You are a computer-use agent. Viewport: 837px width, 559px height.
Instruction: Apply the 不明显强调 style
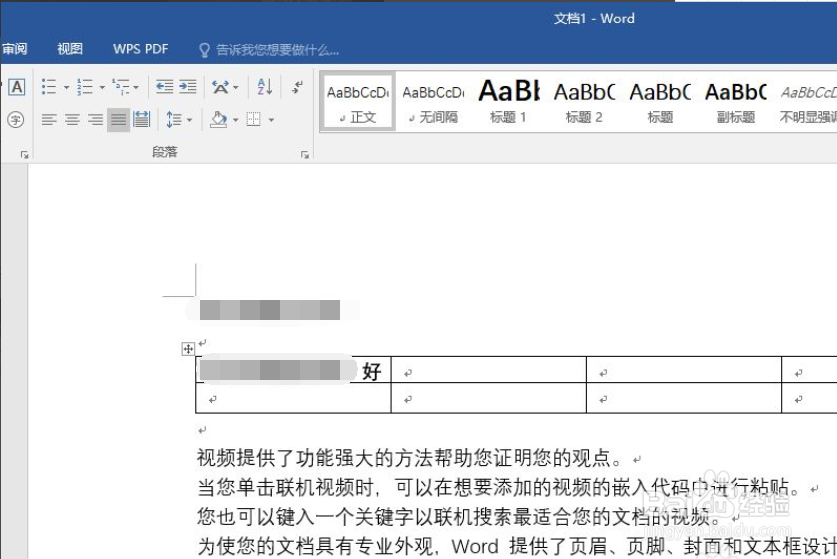click(x=808, y=102)
